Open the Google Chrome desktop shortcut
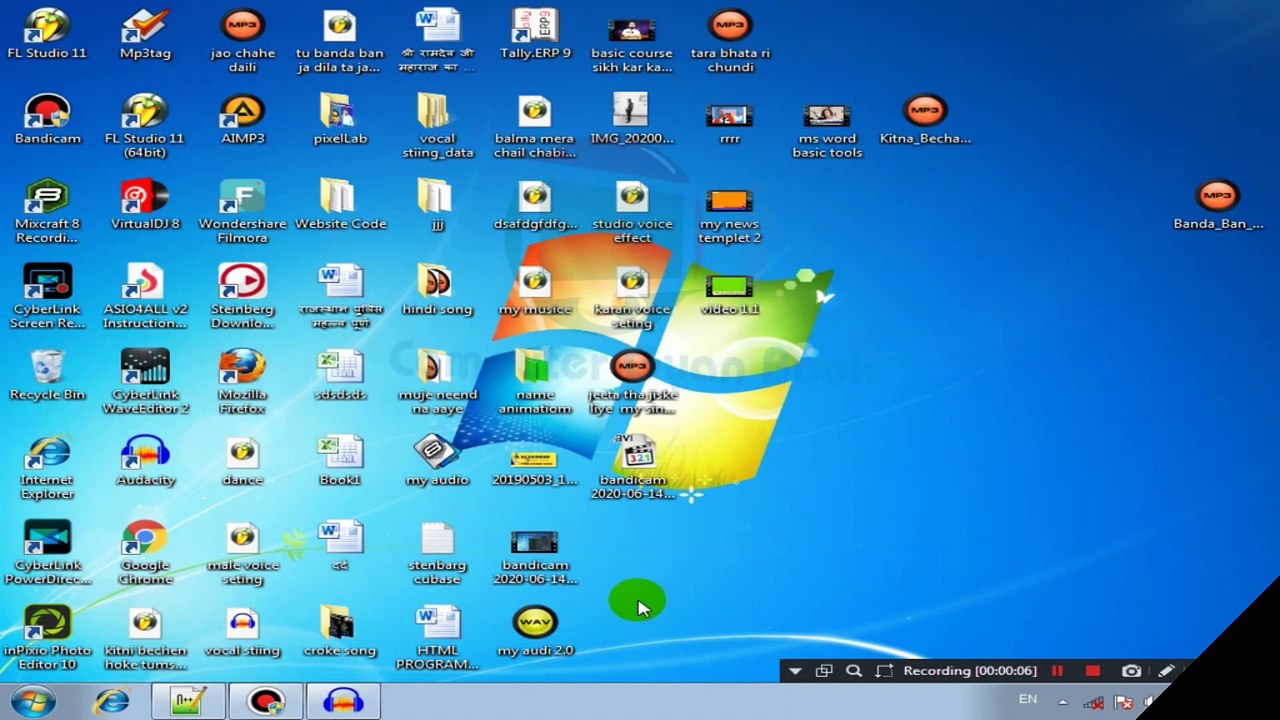Viewport: 1280px width, 720px height. (x=145, y=552)
